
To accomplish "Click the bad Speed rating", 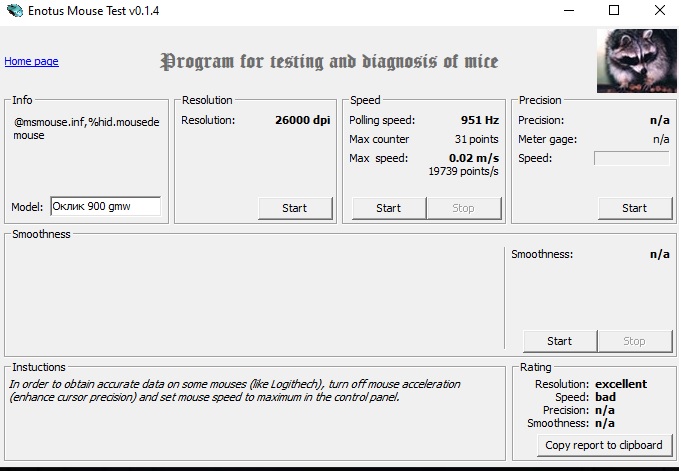I will (x=605, y=397).
